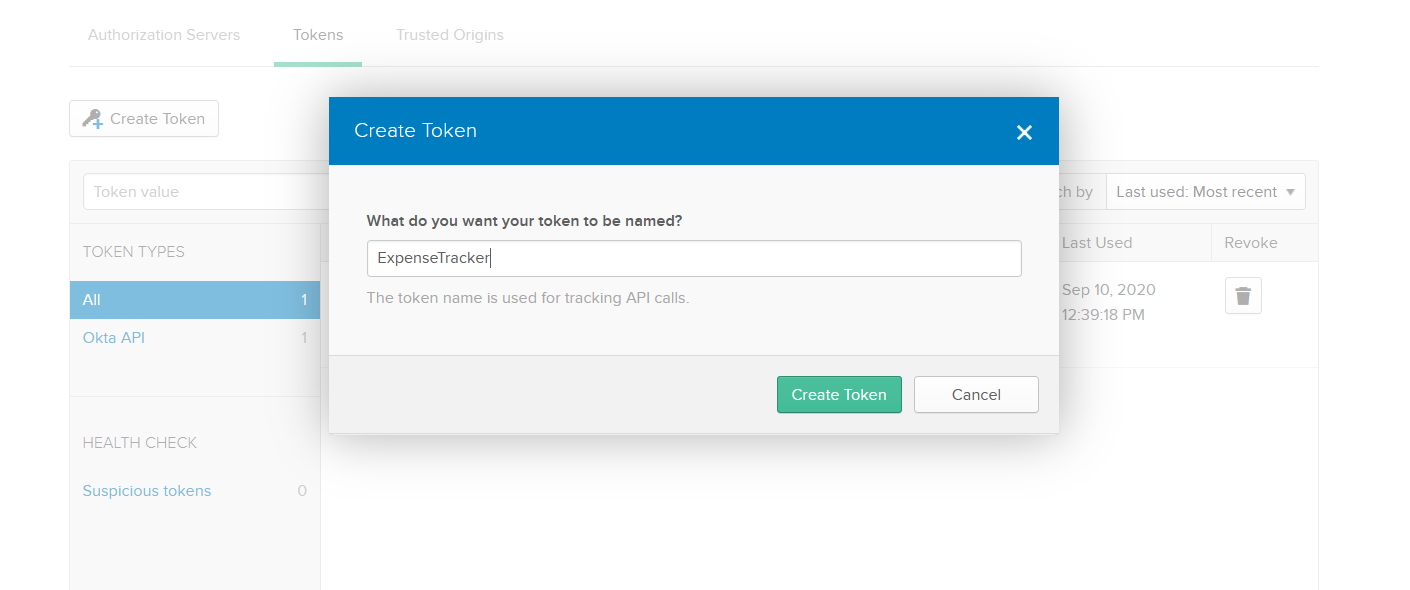Viewport: 1410px width, 590px height.
Task: Click the Token value search box
Action: coord(205,192)
